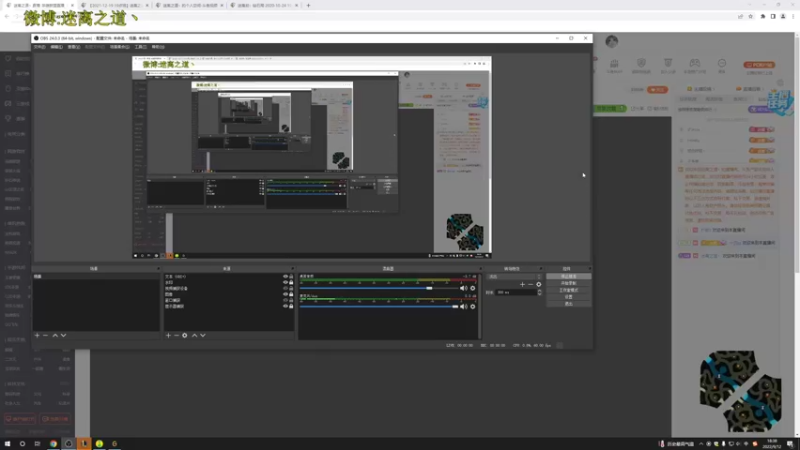This screenshot has height=450, width=800.
Task: Open the Controls dock panel corner button
Action: pyautogui.click(x=589, y=268)
